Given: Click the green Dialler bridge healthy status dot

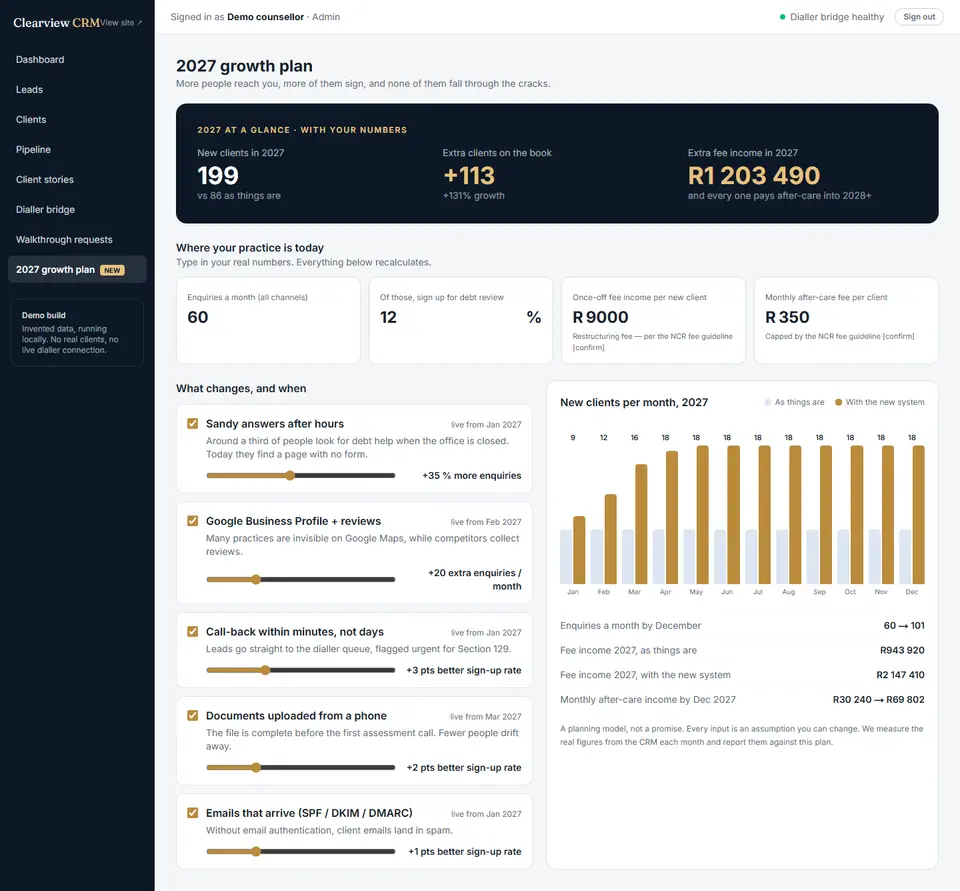Looking at the screenshot, I should [x=782, y=17].
